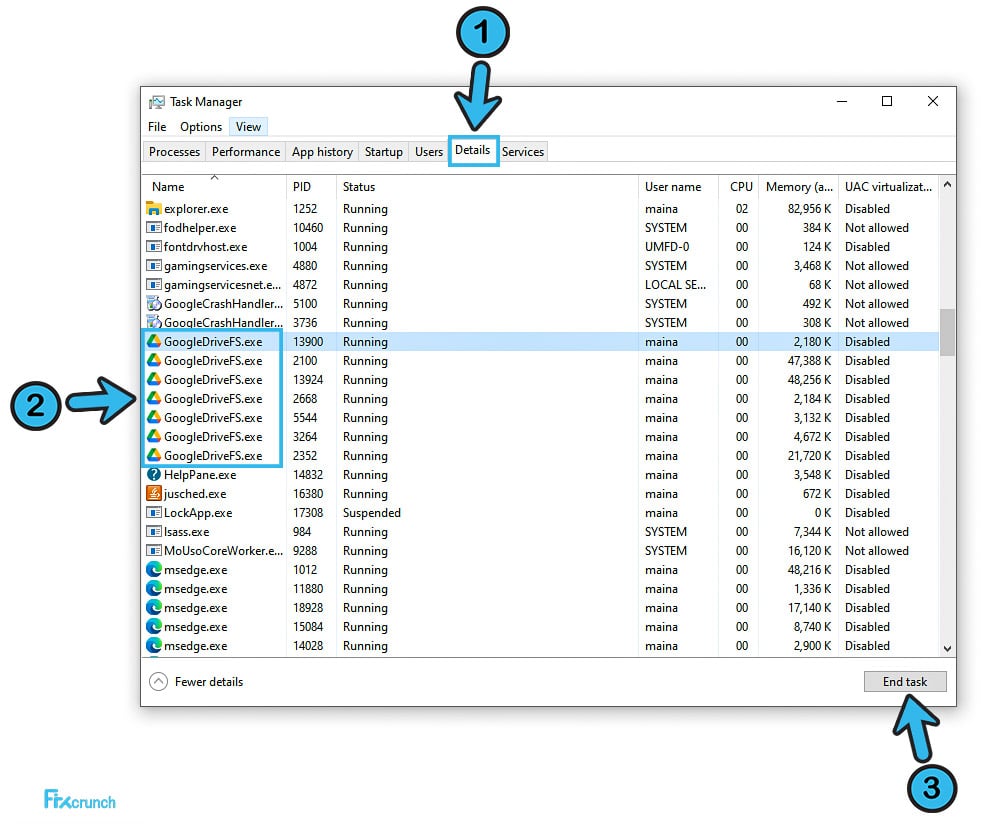Sort by UAC virtualization column header
Viewport: 997px width, 834px height.
pyautogui.click(x=888, y=187)
